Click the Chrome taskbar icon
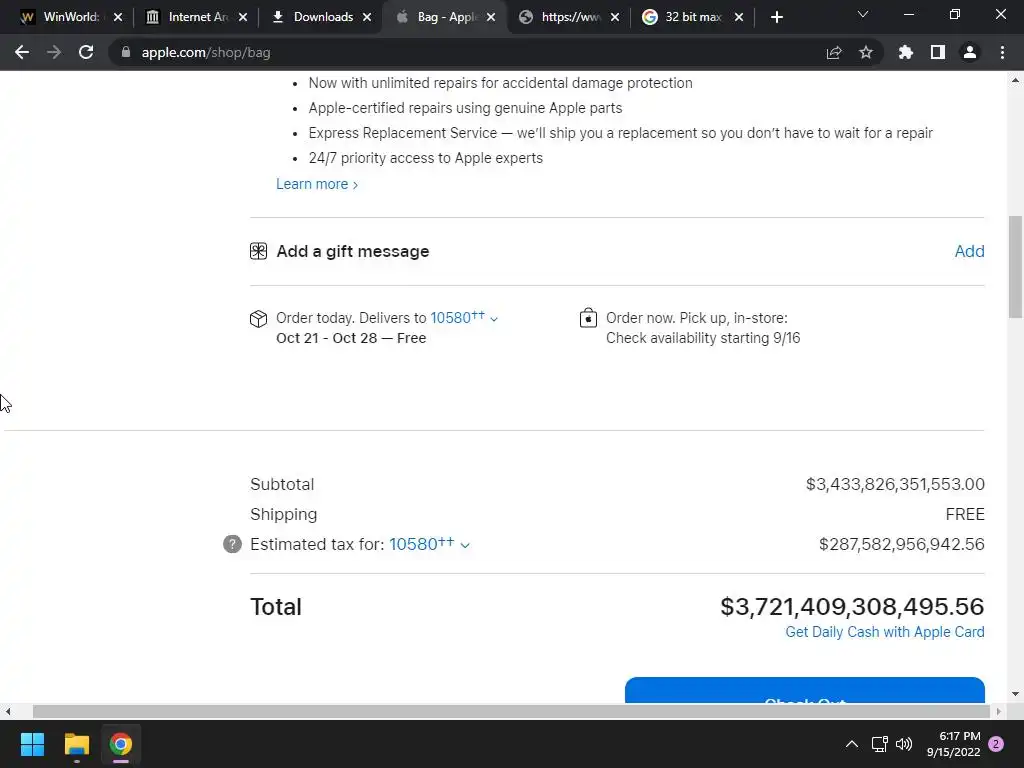Image resolution: width=1024 pixels, height=768 pixels. 121,744
